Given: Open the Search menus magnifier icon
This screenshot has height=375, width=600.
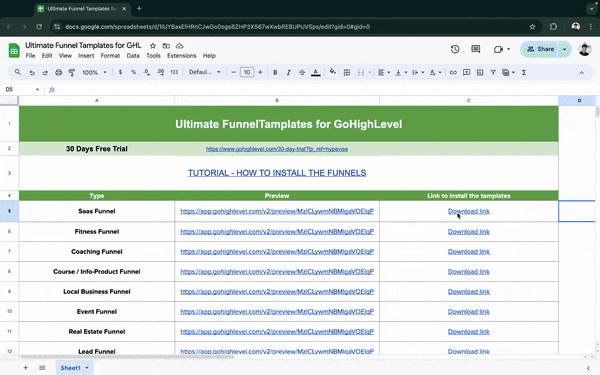Looking at the screenshot, I should (x=18, y=72).
